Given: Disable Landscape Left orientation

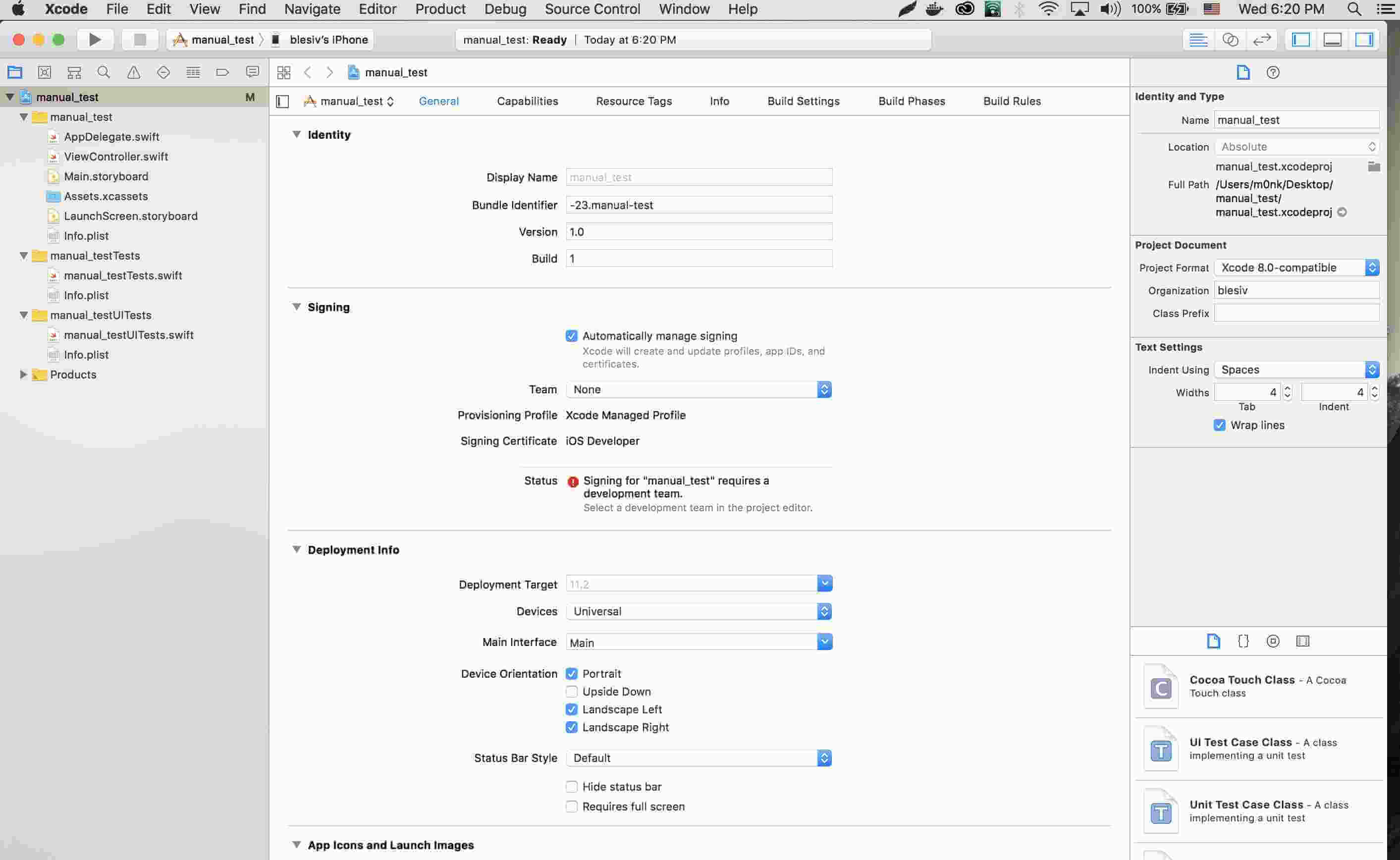Looking at the screenshot, I should click(570, 709).
